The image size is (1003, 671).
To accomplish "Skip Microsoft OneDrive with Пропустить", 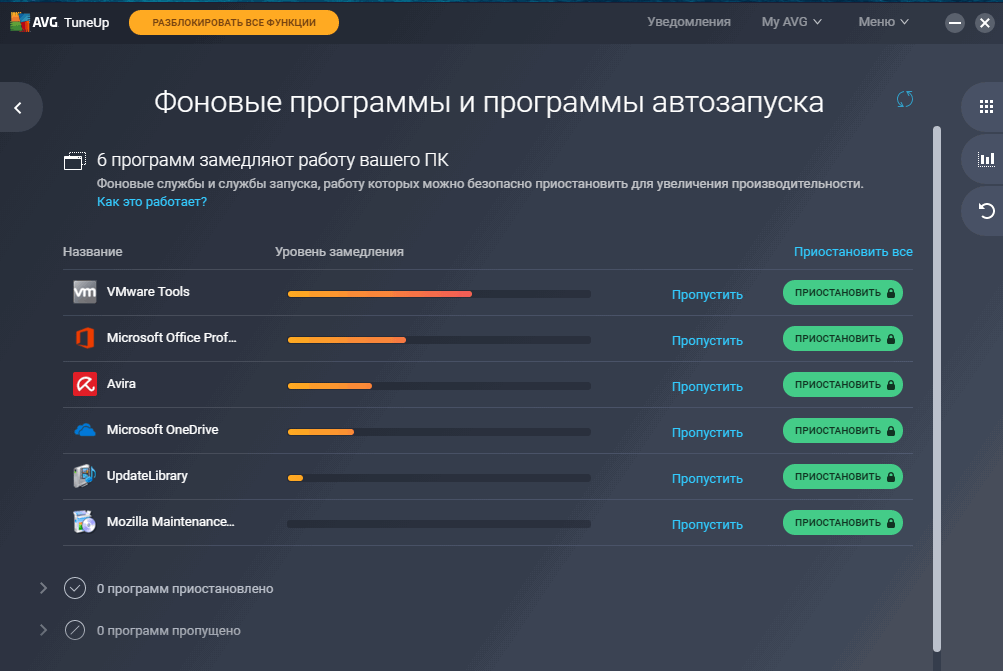I will (707, 432).
